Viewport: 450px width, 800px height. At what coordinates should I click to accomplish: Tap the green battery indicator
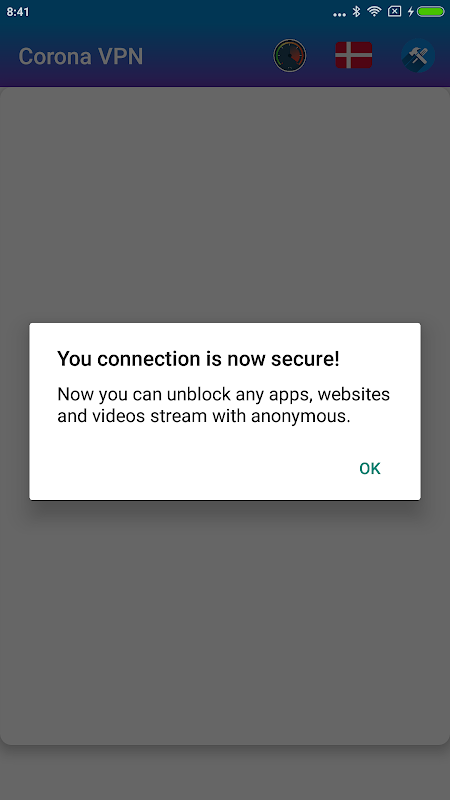tap(431, 11)
